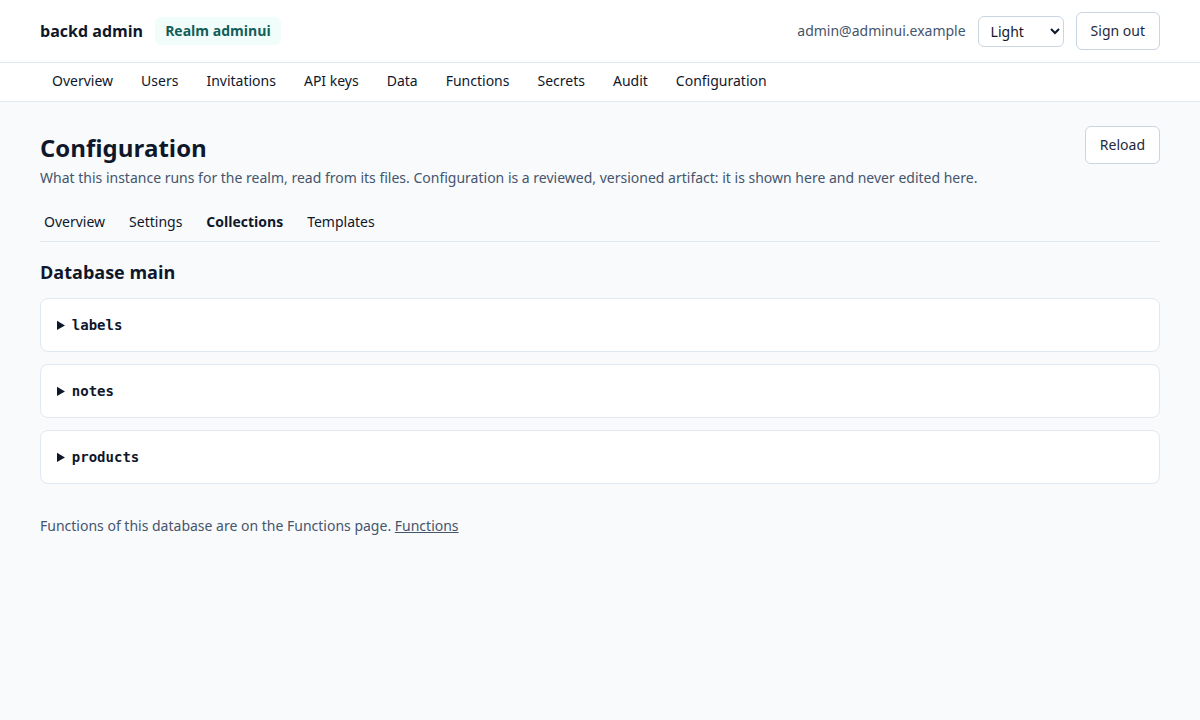Follow the underlined Functions link
Screen dimensions: 1200x720
[x=427, y=526]
